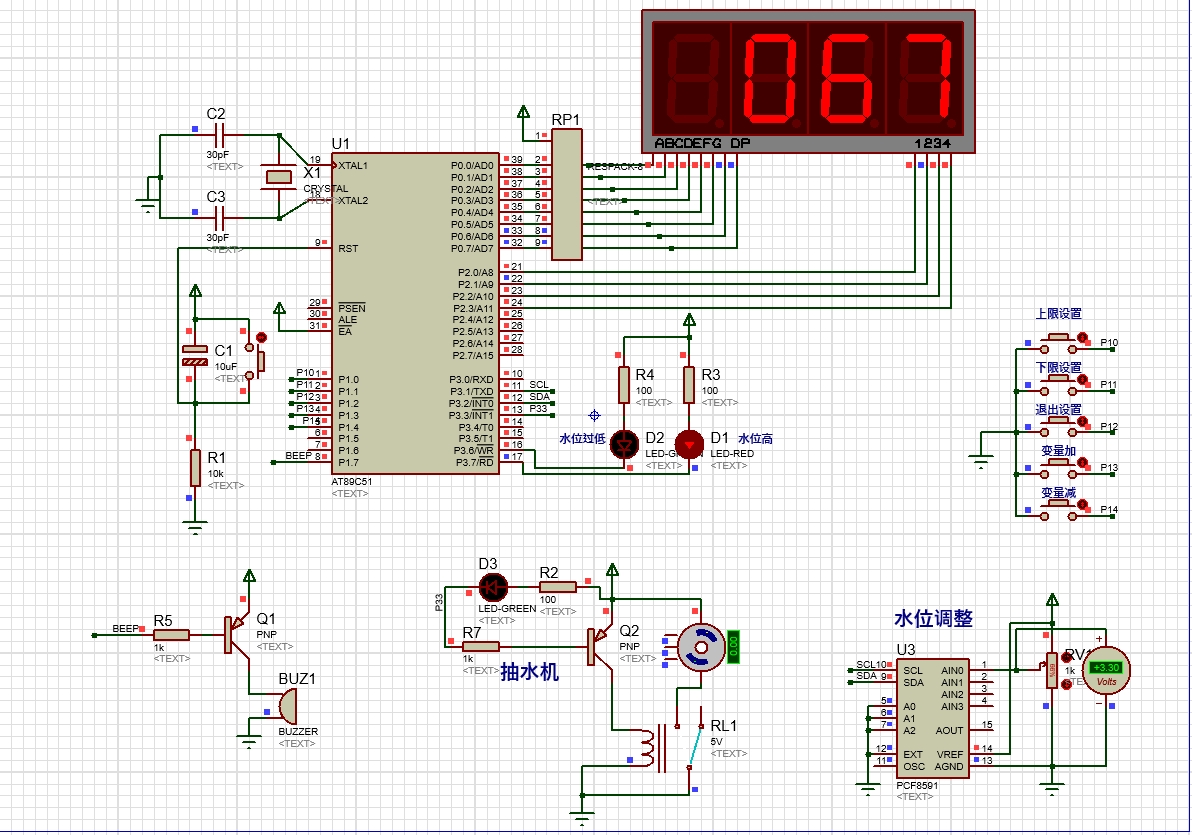Click the RST pin label on U1
Image resolution: width=1192 pixels, height=835 pixels.
[x=348, y=249]
